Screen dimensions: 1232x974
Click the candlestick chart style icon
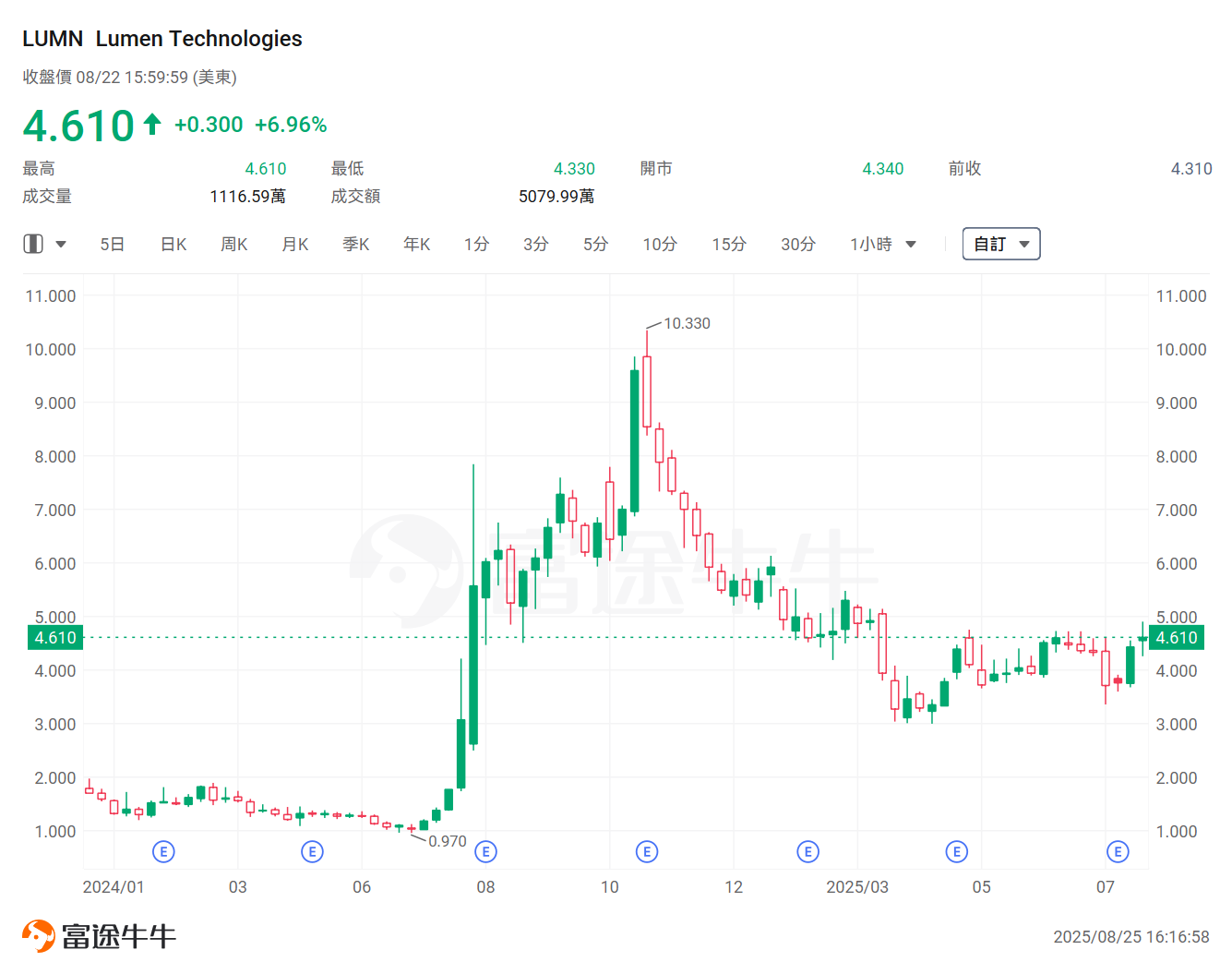[34, 243]
